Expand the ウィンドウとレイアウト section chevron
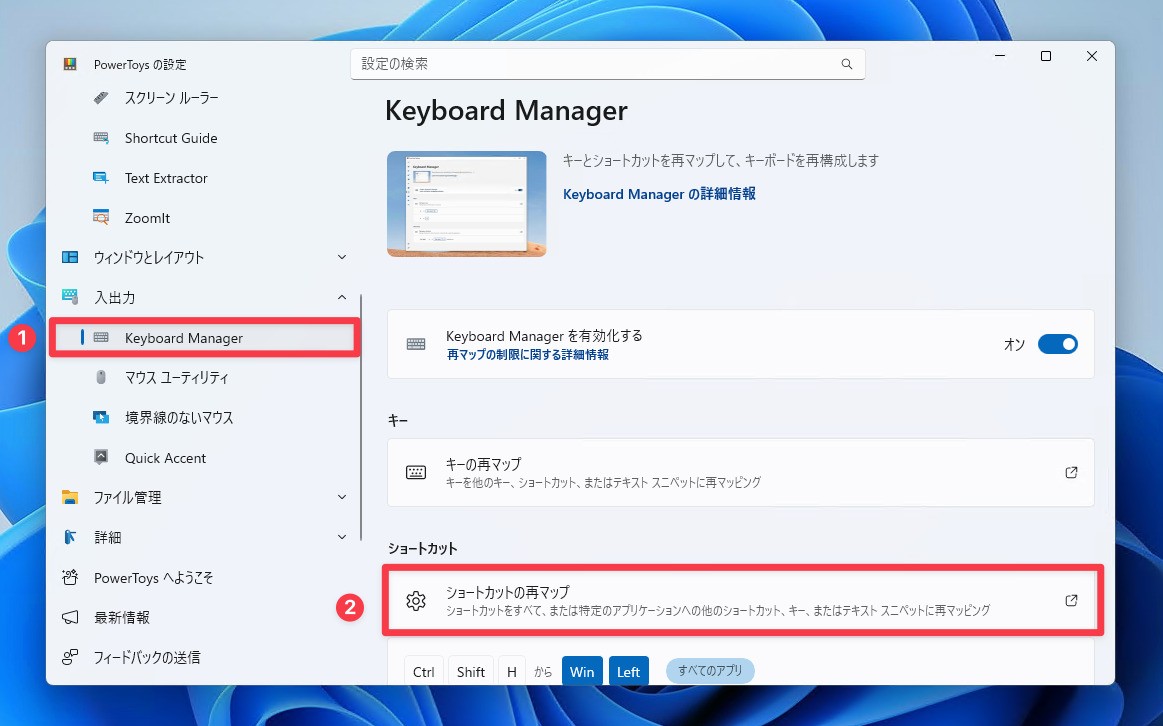The height and width of the screenshot is (726, 1163). (x=342, y=257)
